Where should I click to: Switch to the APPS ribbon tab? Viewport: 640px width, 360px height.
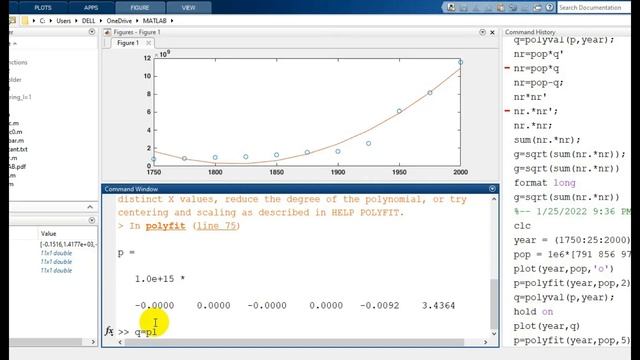click(91, 8)
